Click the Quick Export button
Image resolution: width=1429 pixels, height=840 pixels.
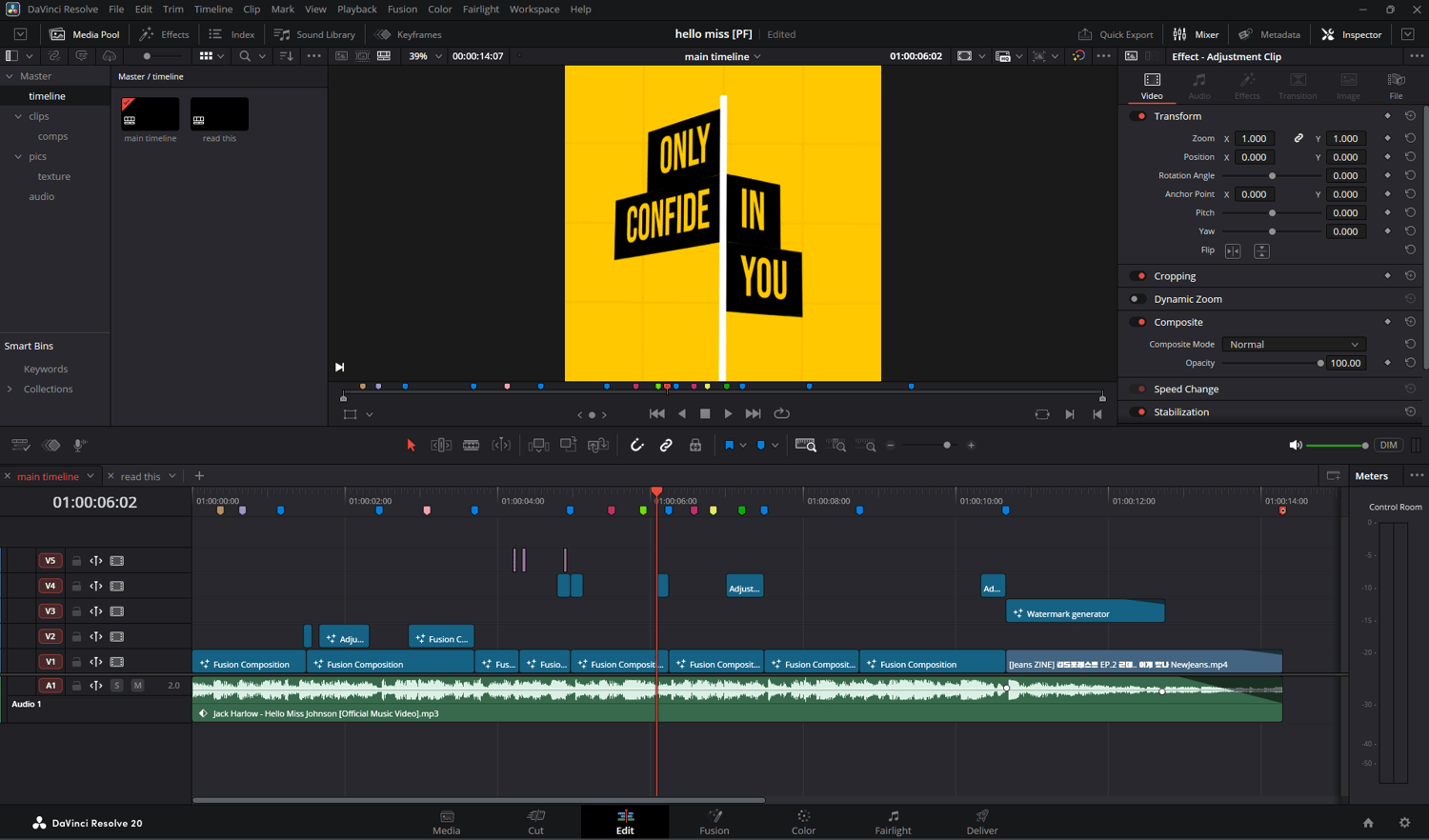pyautogui.click(x=1116, y=34)
